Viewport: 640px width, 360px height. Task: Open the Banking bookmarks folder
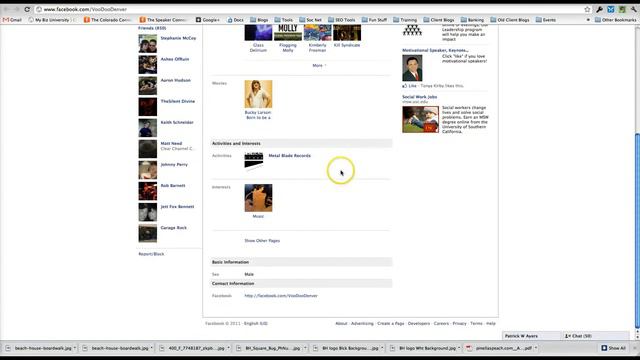pyautogui.click(x=472, y=20)
